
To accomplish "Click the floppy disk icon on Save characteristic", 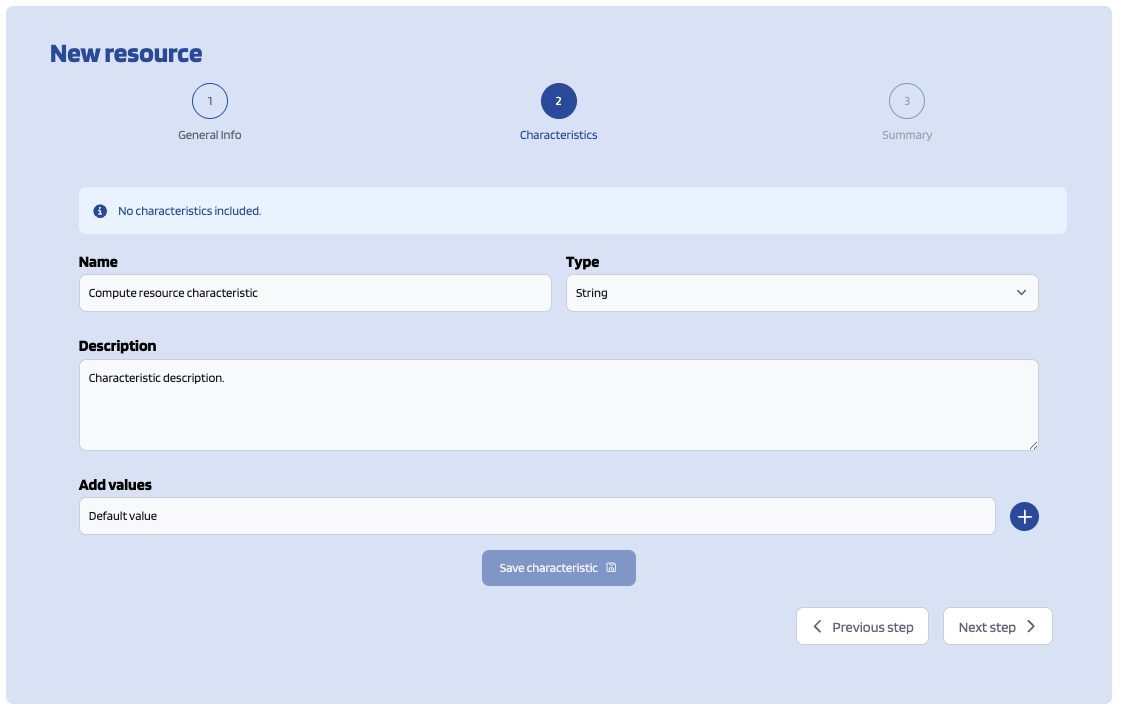I will pos(611,568).
